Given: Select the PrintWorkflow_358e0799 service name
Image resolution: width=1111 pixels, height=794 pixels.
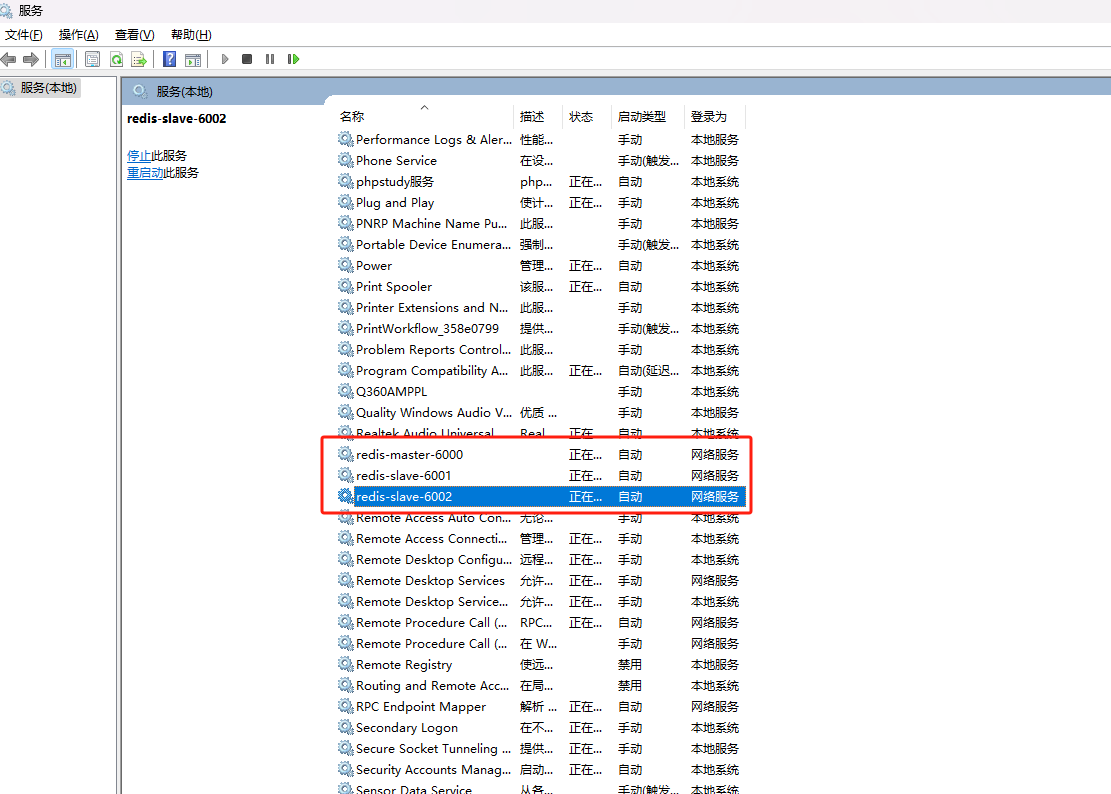Looking at the screenshot, I should point(427,329).
